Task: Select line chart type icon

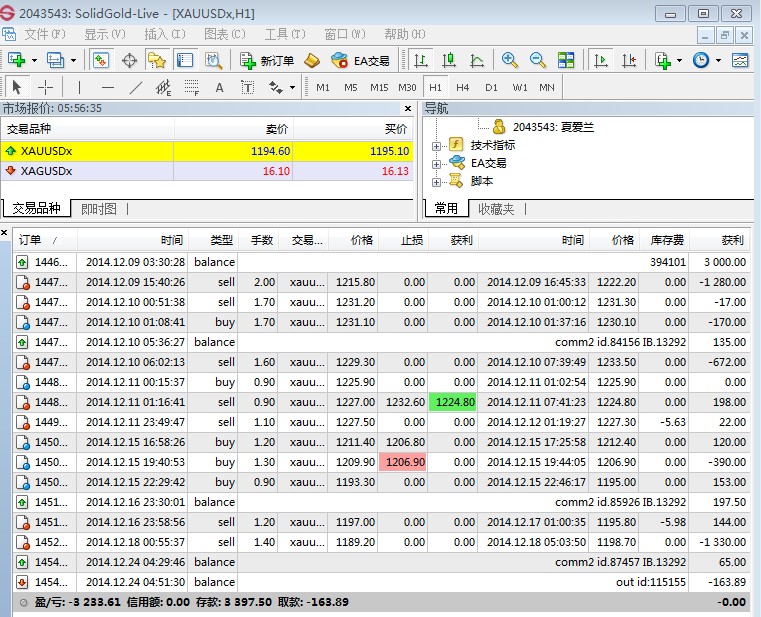Action: pyautogui.click(x=477, y=60)
